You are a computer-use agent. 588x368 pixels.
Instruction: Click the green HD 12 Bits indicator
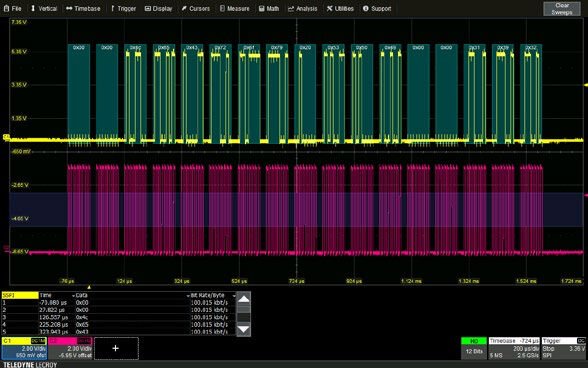coord(474,348)
